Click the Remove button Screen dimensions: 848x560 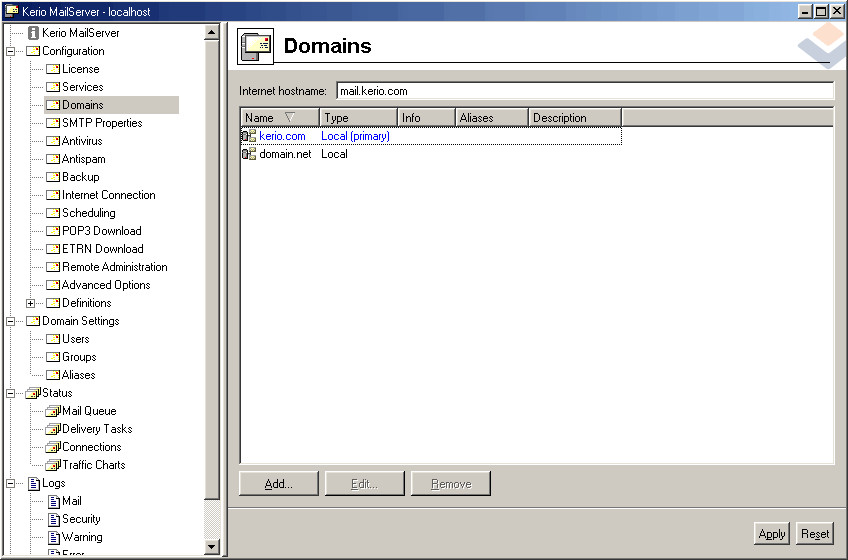pos(451,483)
